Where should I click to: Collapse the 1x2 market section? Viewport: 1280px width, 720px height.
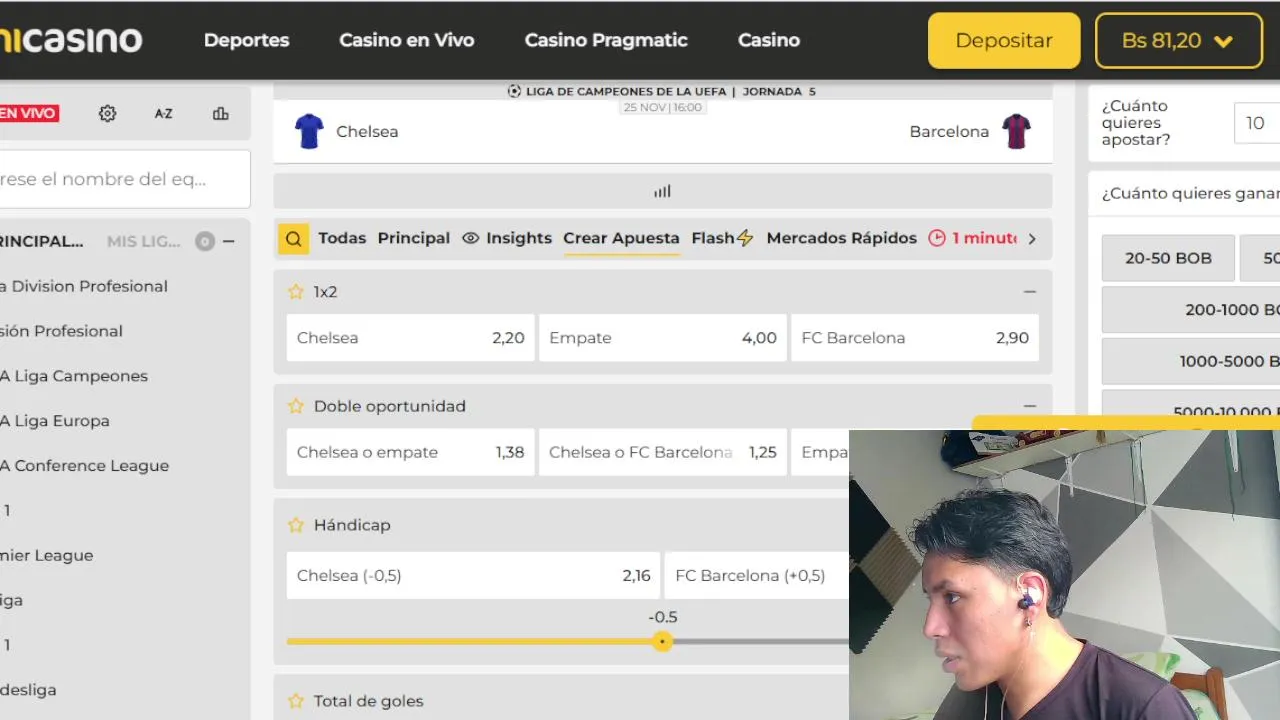pos(1030,292)
